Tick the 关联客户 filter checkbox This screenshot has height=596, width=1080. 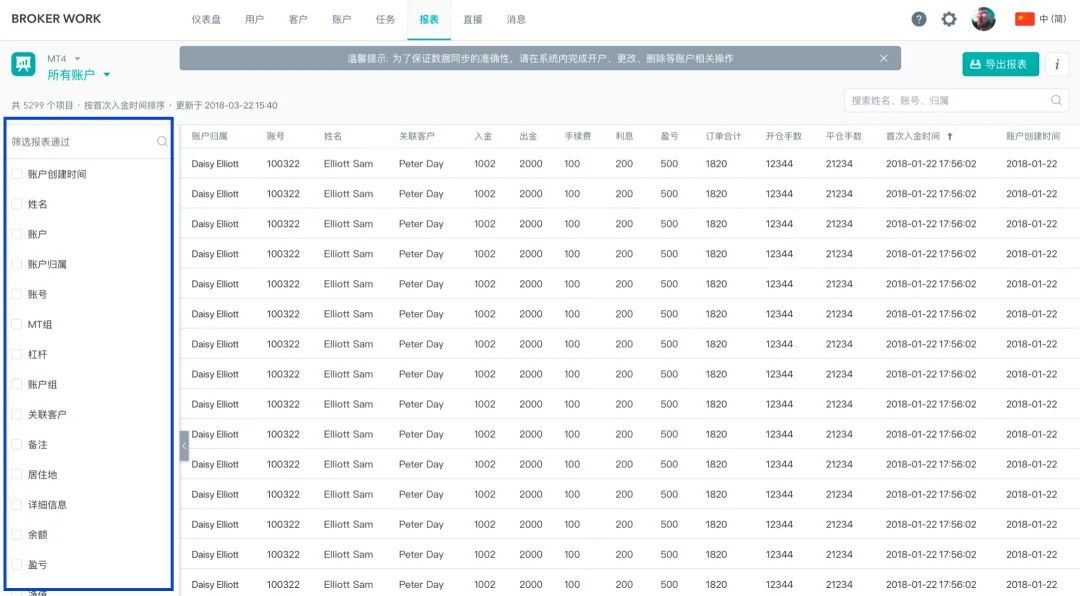pyautogui.click(x=17, y=414)
